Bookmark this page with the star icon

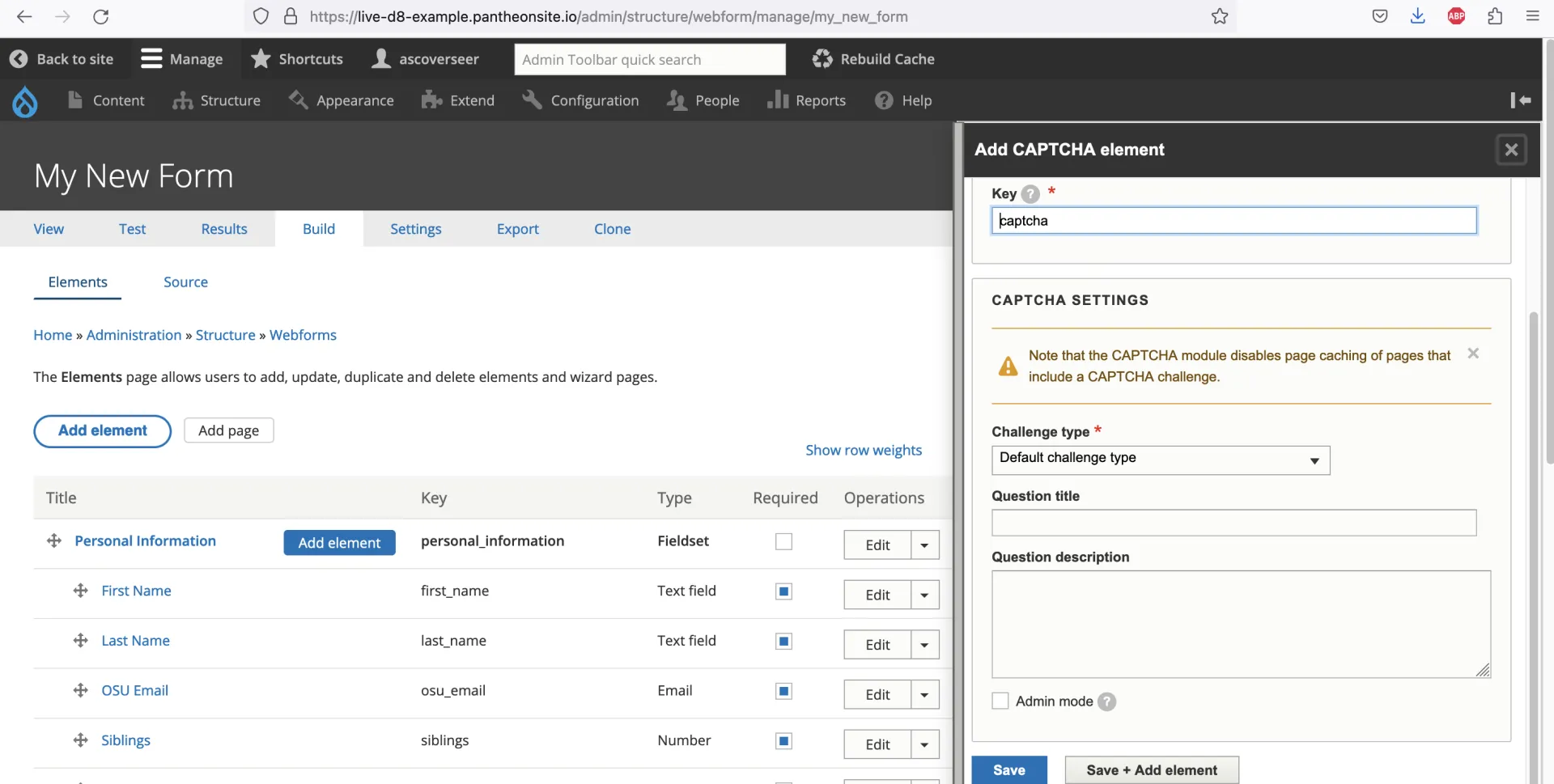tap(1220, 16)
